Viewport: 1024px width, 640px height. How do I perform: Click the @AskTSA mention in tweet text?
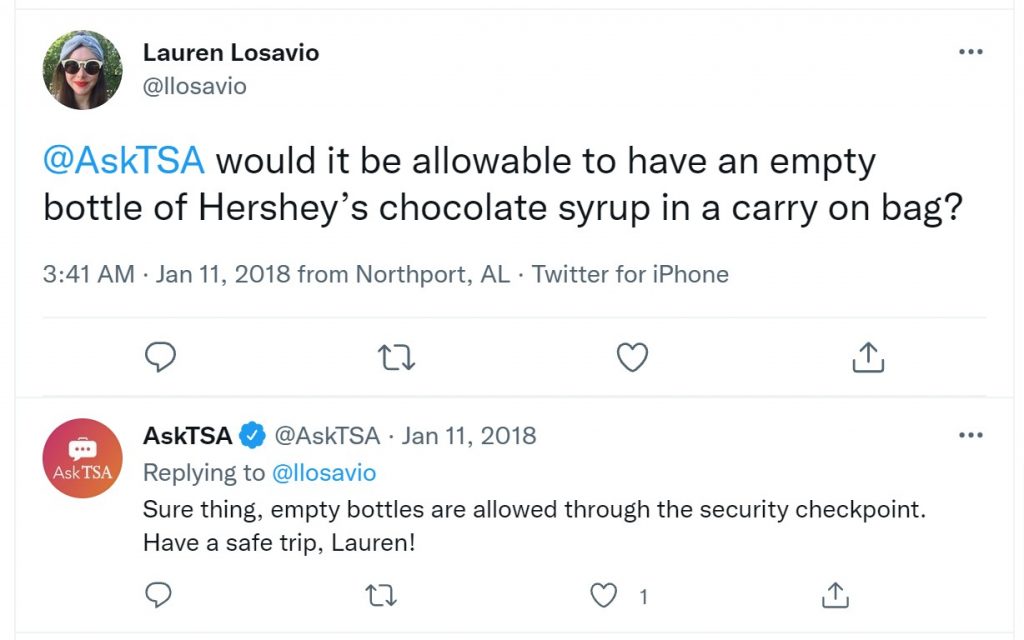tap(124, 161)
